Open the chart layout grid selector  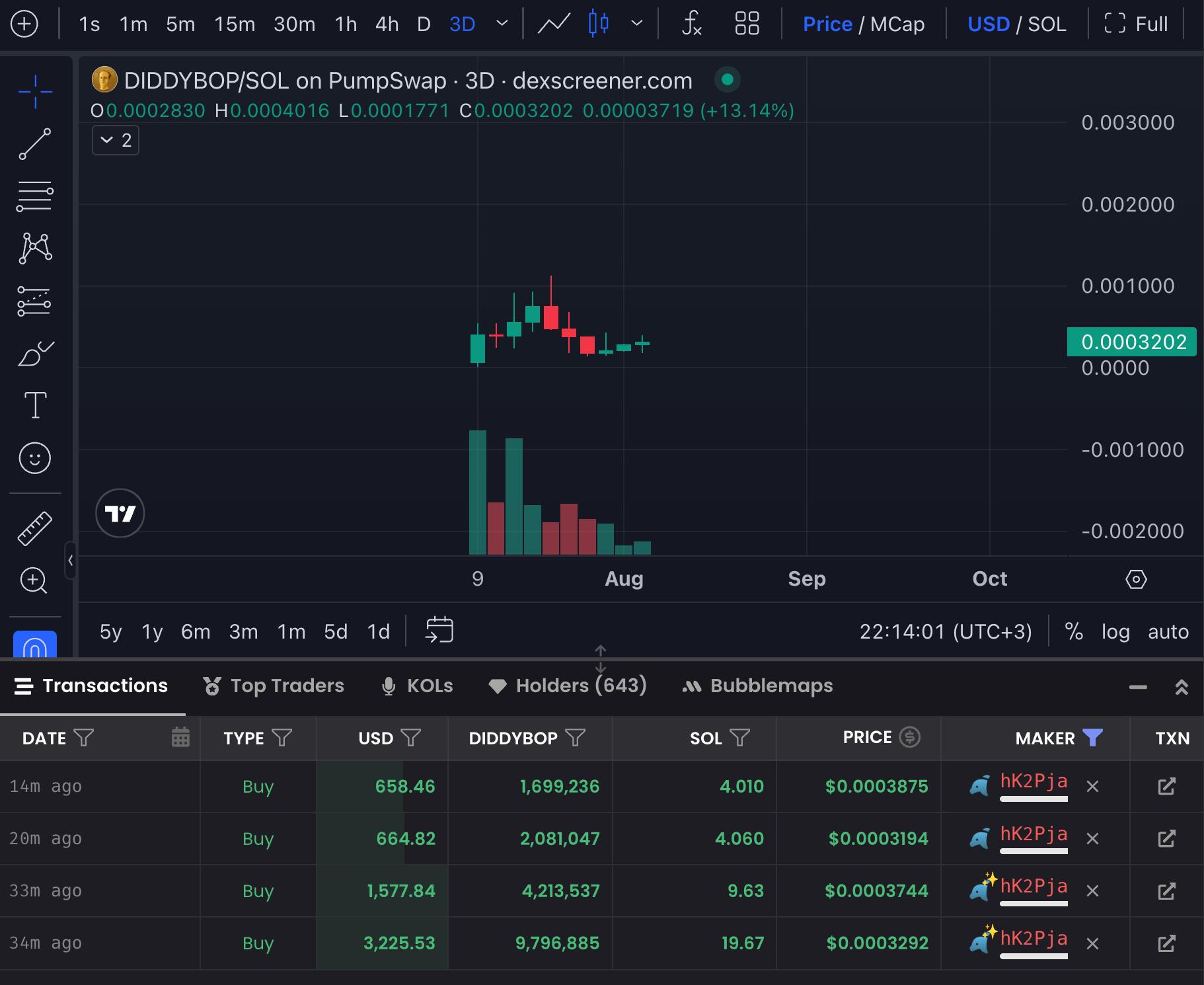pyautogui.click(x=747, y=24)
